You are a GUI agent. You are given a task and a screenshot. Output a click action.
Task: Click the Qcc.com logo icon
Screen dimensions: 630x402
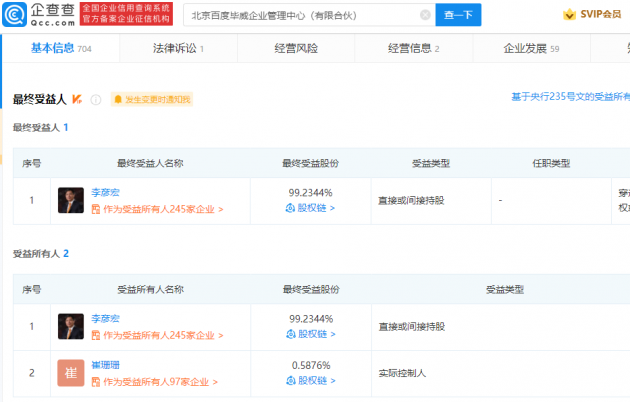pyautogui.click(x=14, y=14)
